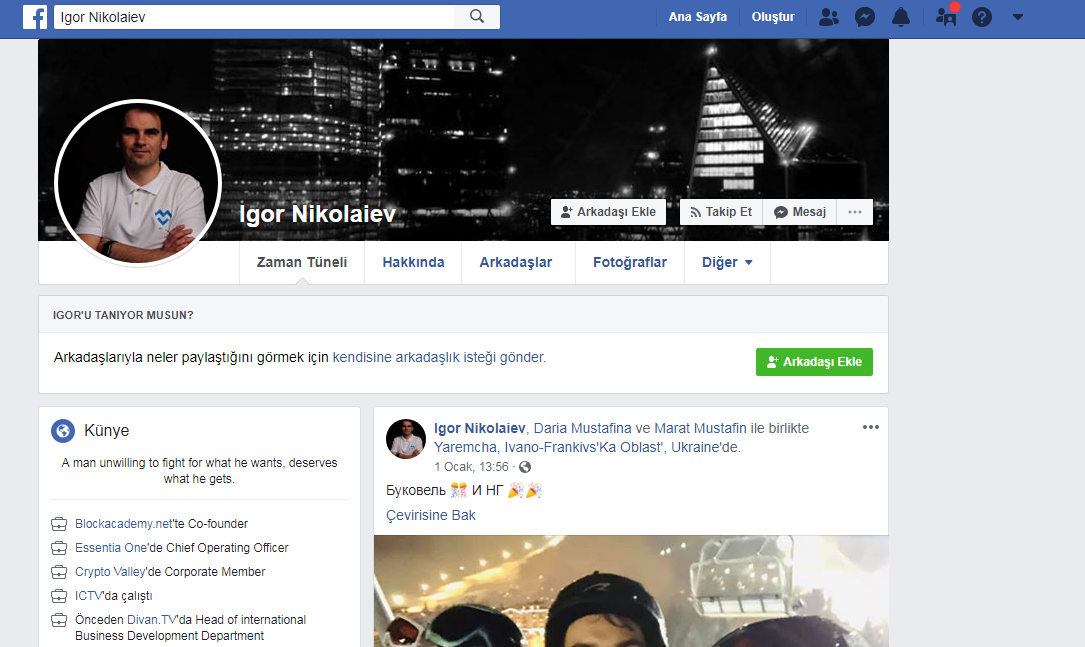1085x647 pixels.
Task: Open the Oluştur menu
Action: coord(773,17)
